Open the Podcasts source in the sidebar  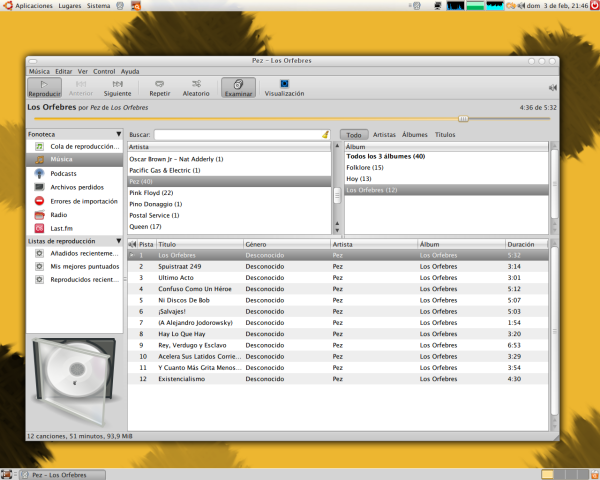coord(62,173)
